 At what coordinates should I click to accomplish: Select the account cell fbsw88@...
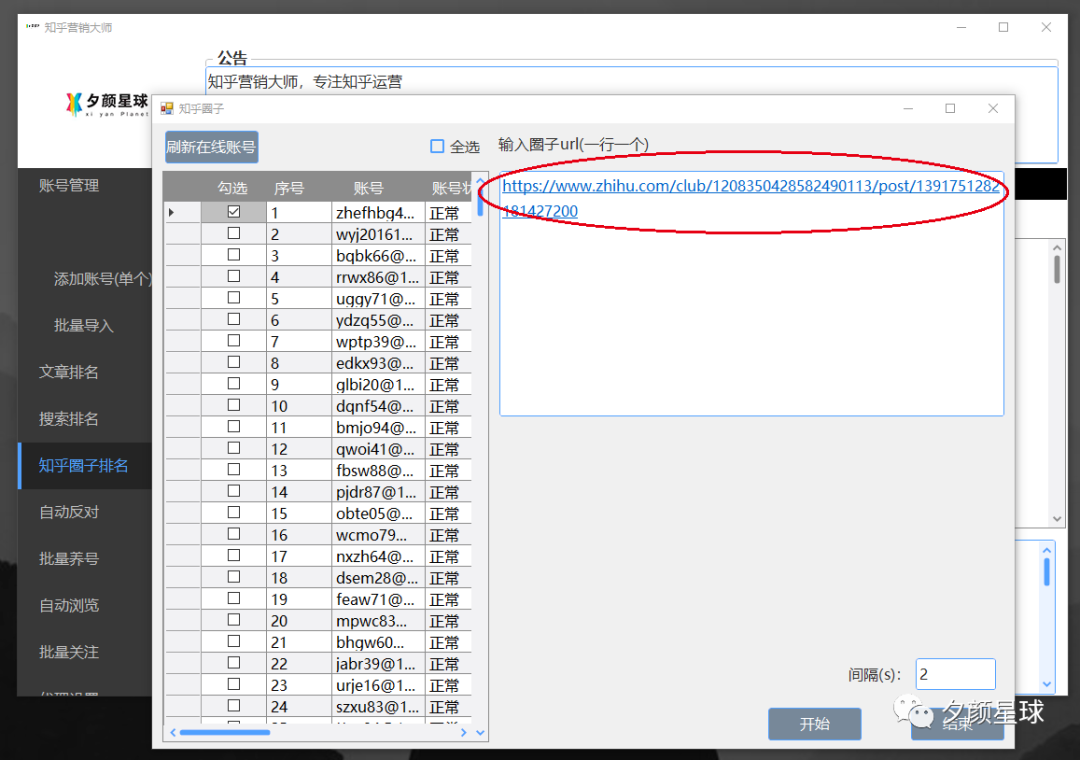pyautogui.click(x=377, y=470)
